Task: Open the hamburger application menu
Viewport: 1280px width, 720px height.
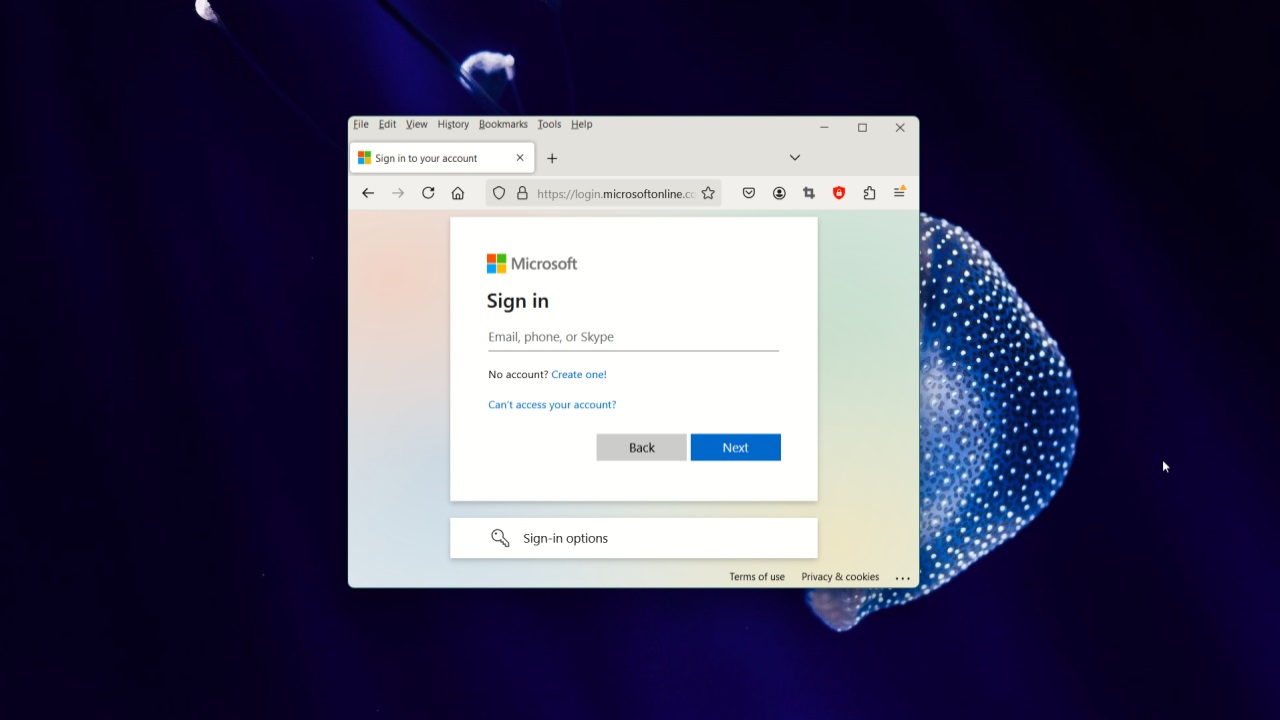Action: tap(899, 192)
